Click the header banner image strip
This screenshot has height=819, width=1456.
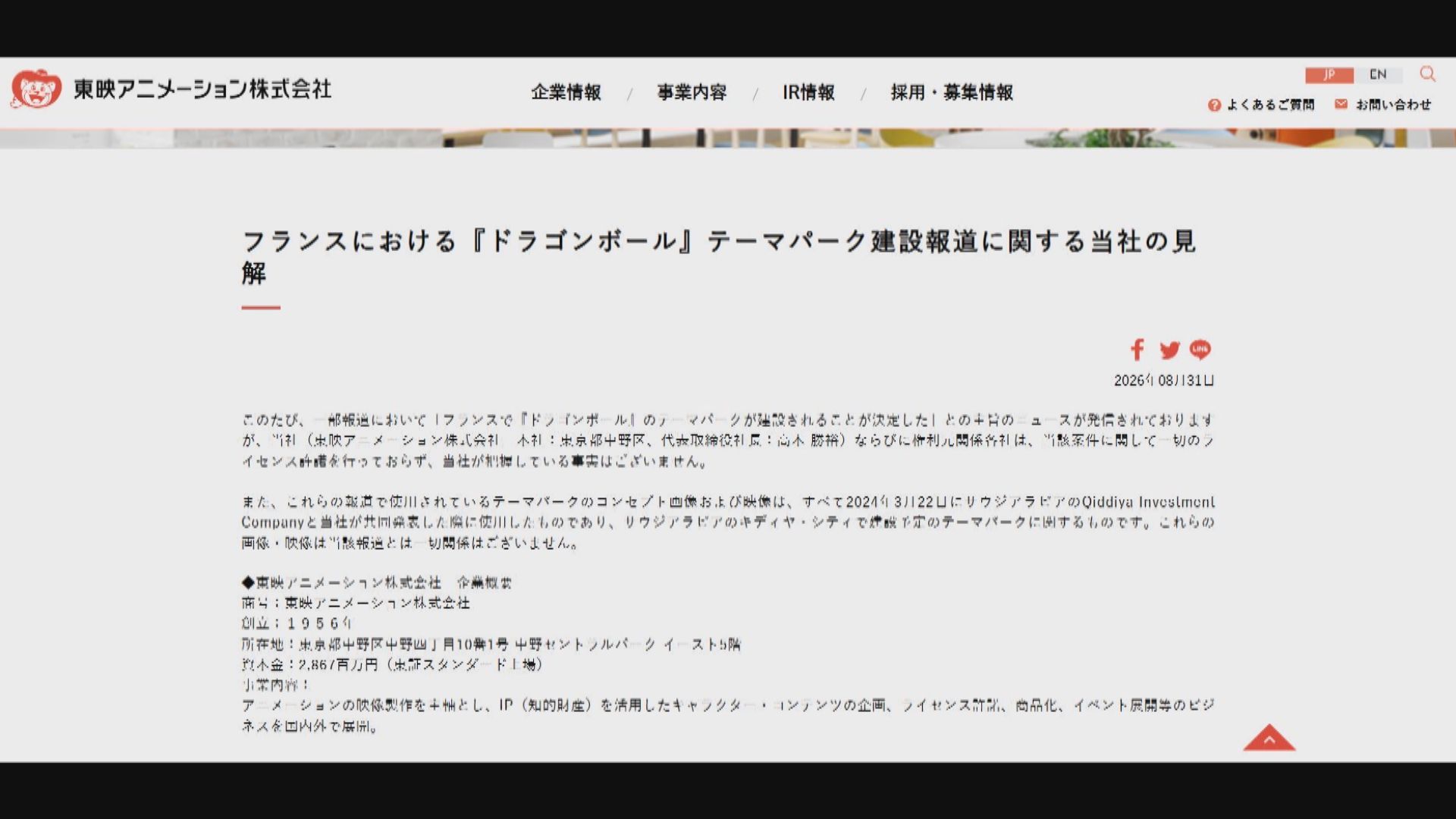(728, 138)
